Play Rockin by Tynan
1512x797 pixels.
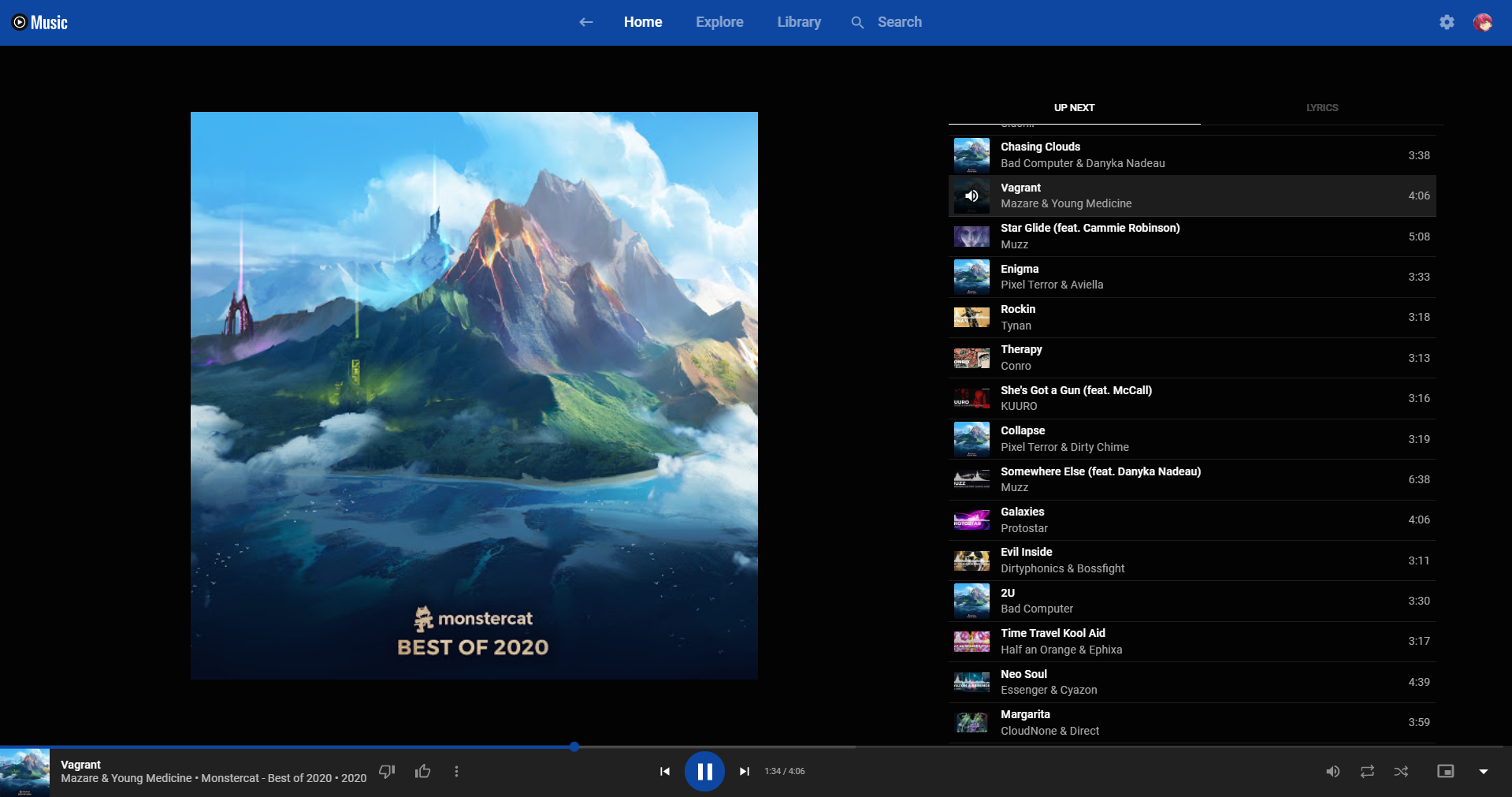(1192, 318)
